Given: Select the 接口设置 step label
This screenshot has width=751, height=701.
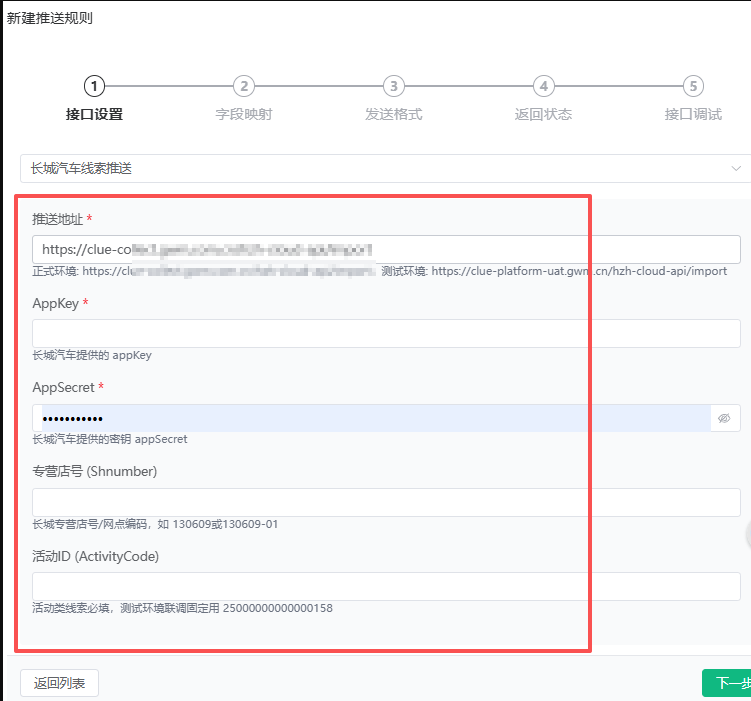Looking at the screenshot, I should [x=94, y=114].
